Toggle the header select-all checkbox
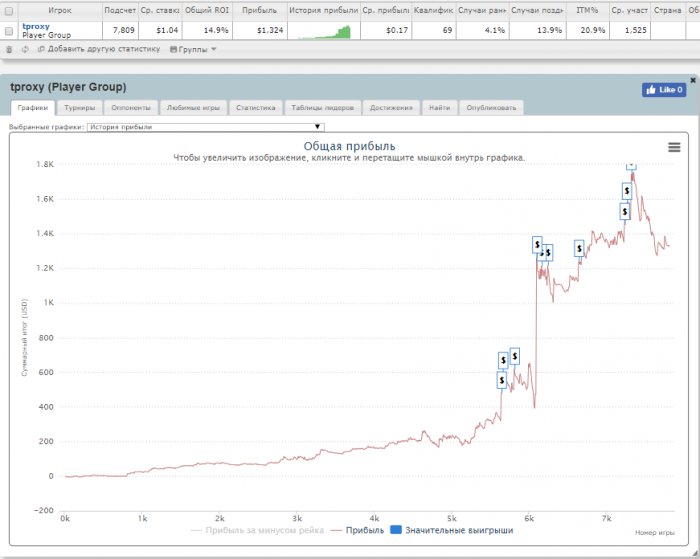 coord(8,11)
